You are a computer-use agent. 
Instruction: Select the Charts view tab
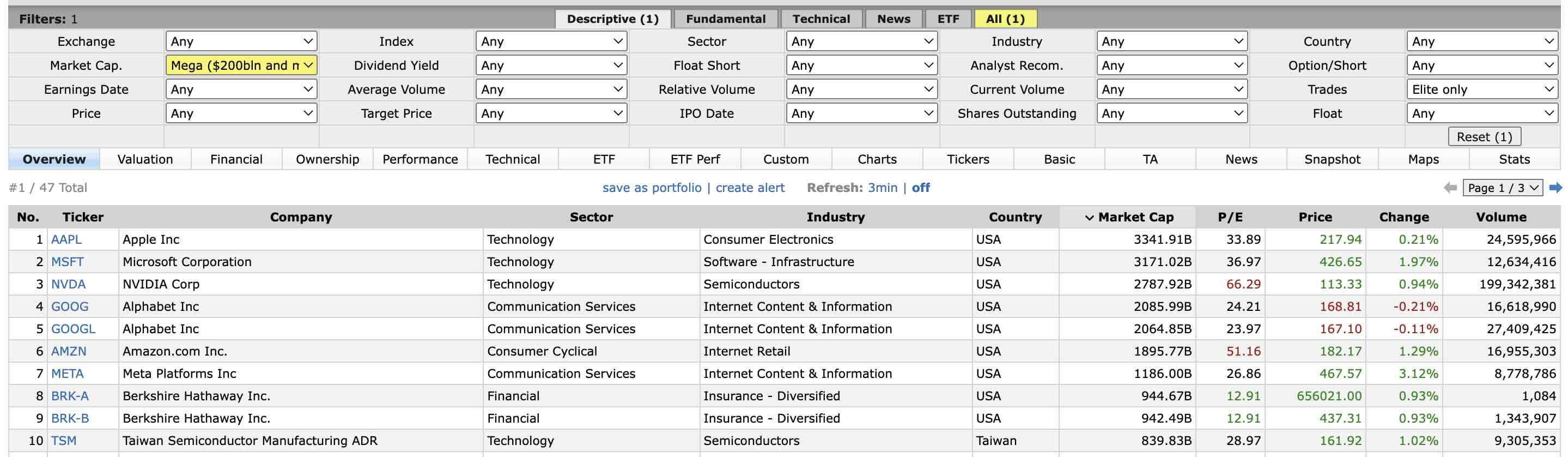point(877,159)
